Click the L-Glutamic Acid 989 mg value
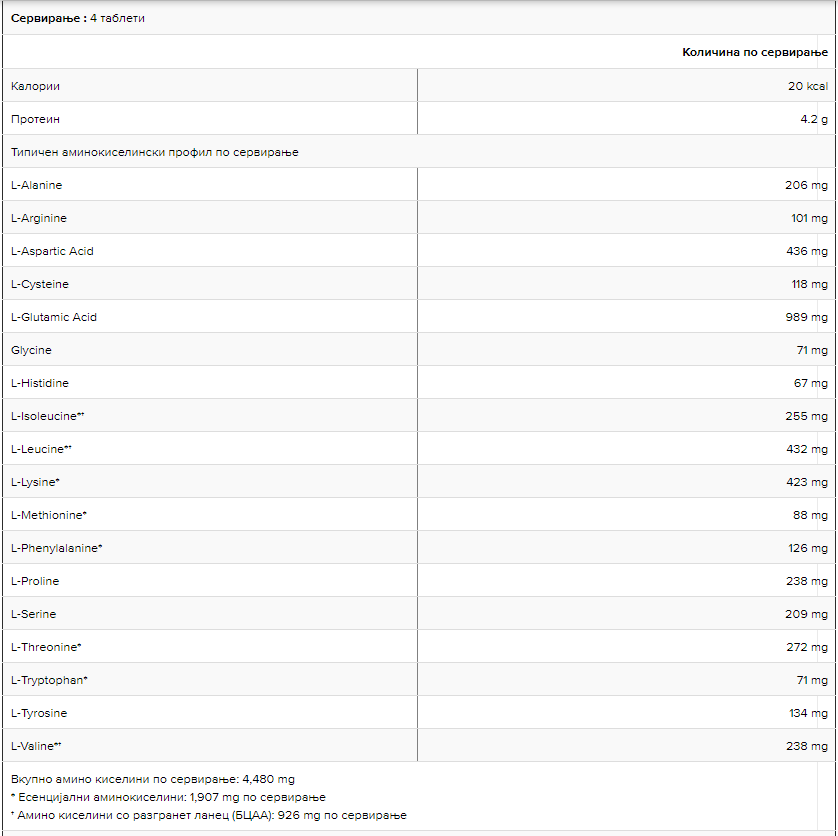Viewport: 838px width, 836px height. click(x=807, y=317)
